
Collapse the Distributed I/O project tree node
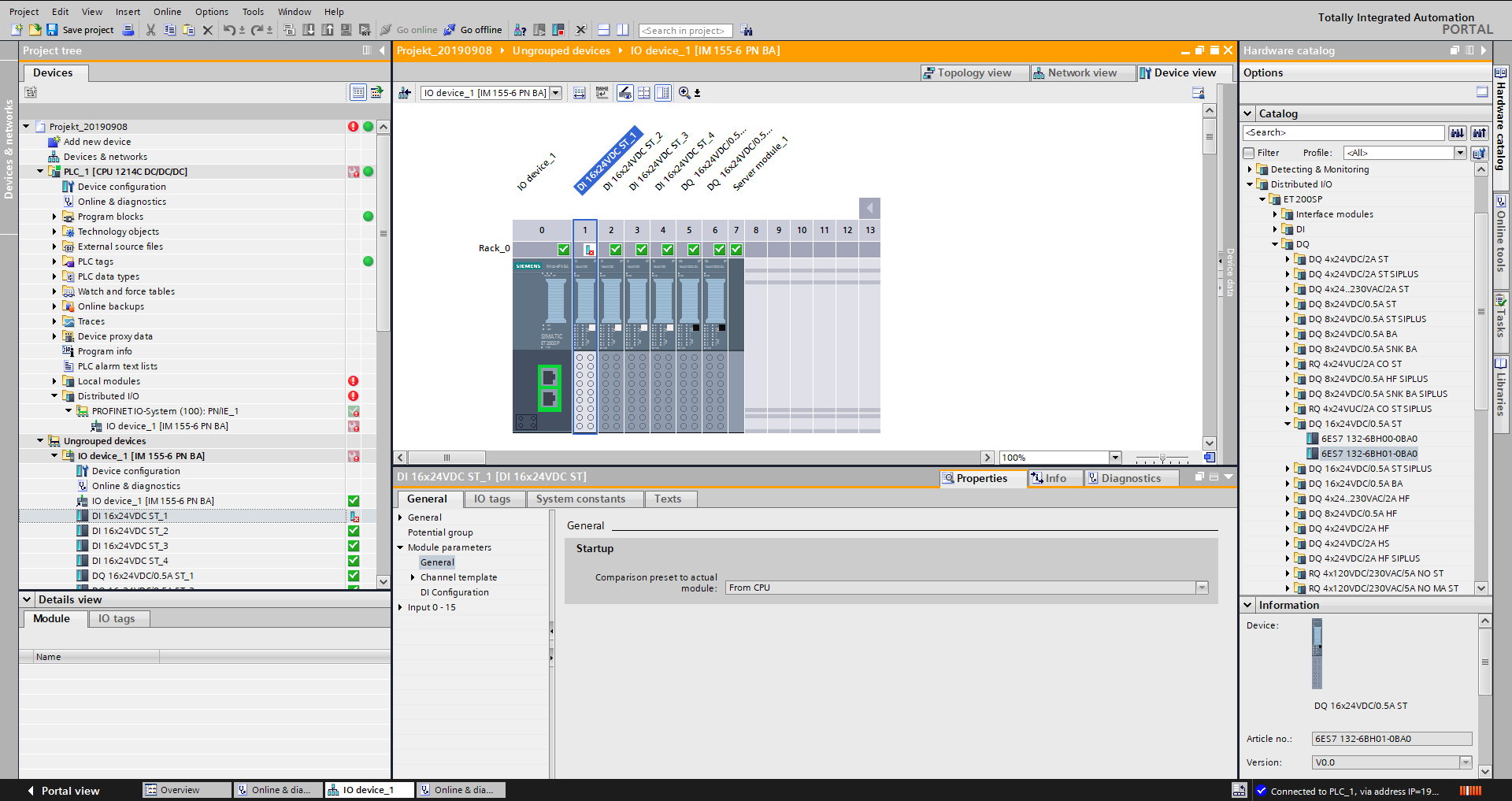click(54, 396)
